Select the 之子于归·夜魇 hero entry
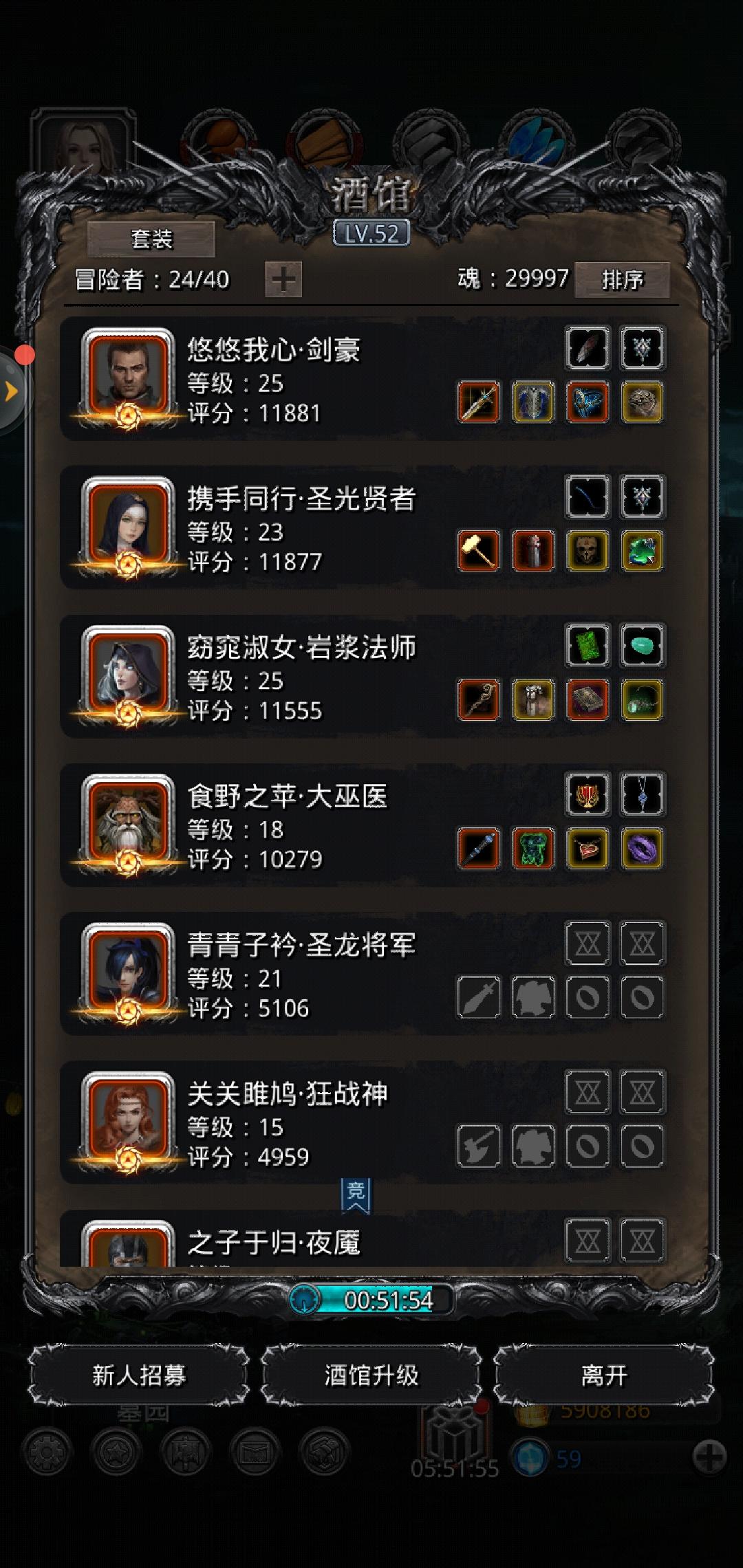This screenshot has height=1568, width=743. [x=363, y=1239]
